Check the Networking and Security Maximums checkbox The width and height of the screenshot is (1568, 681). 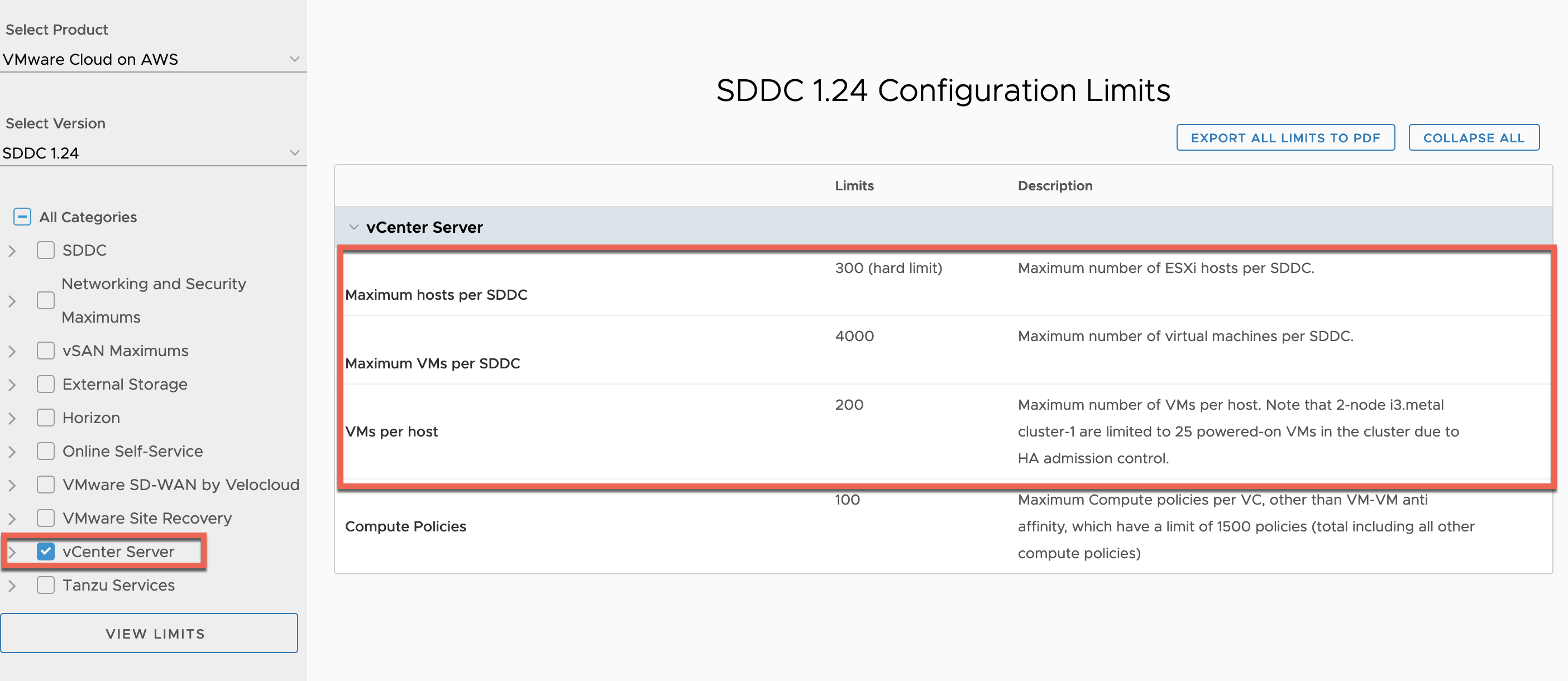pyautogui.click(x=46, y=300)
